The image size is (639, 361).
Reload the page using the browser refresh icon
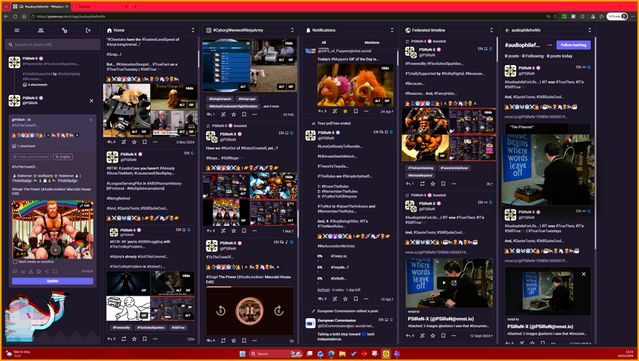coord(15,16)
